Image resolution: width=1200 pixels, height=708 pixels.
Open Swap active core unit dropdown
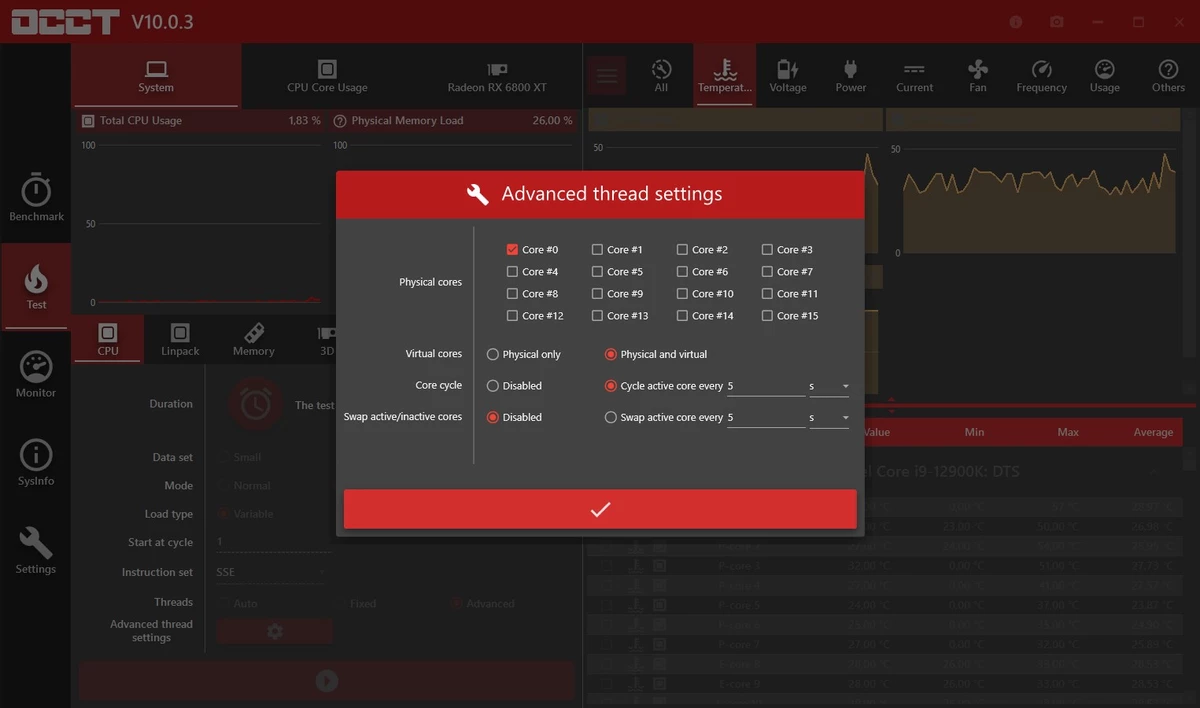point(829,417)
